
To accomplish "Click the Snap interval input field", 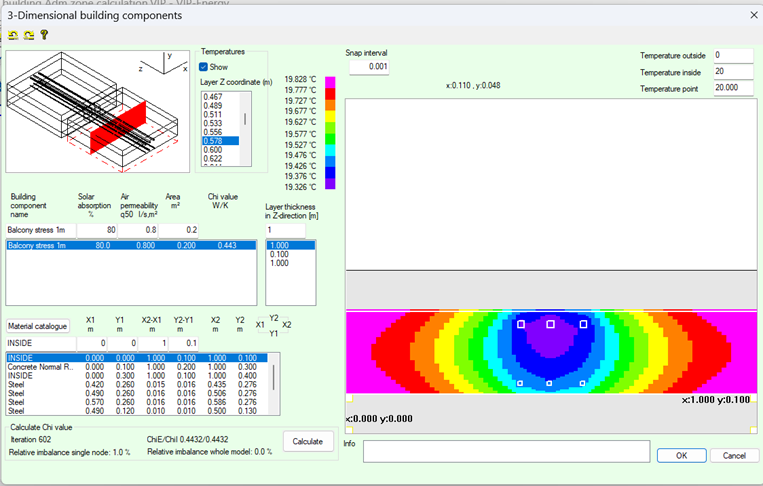I will (x=368, y=67).
